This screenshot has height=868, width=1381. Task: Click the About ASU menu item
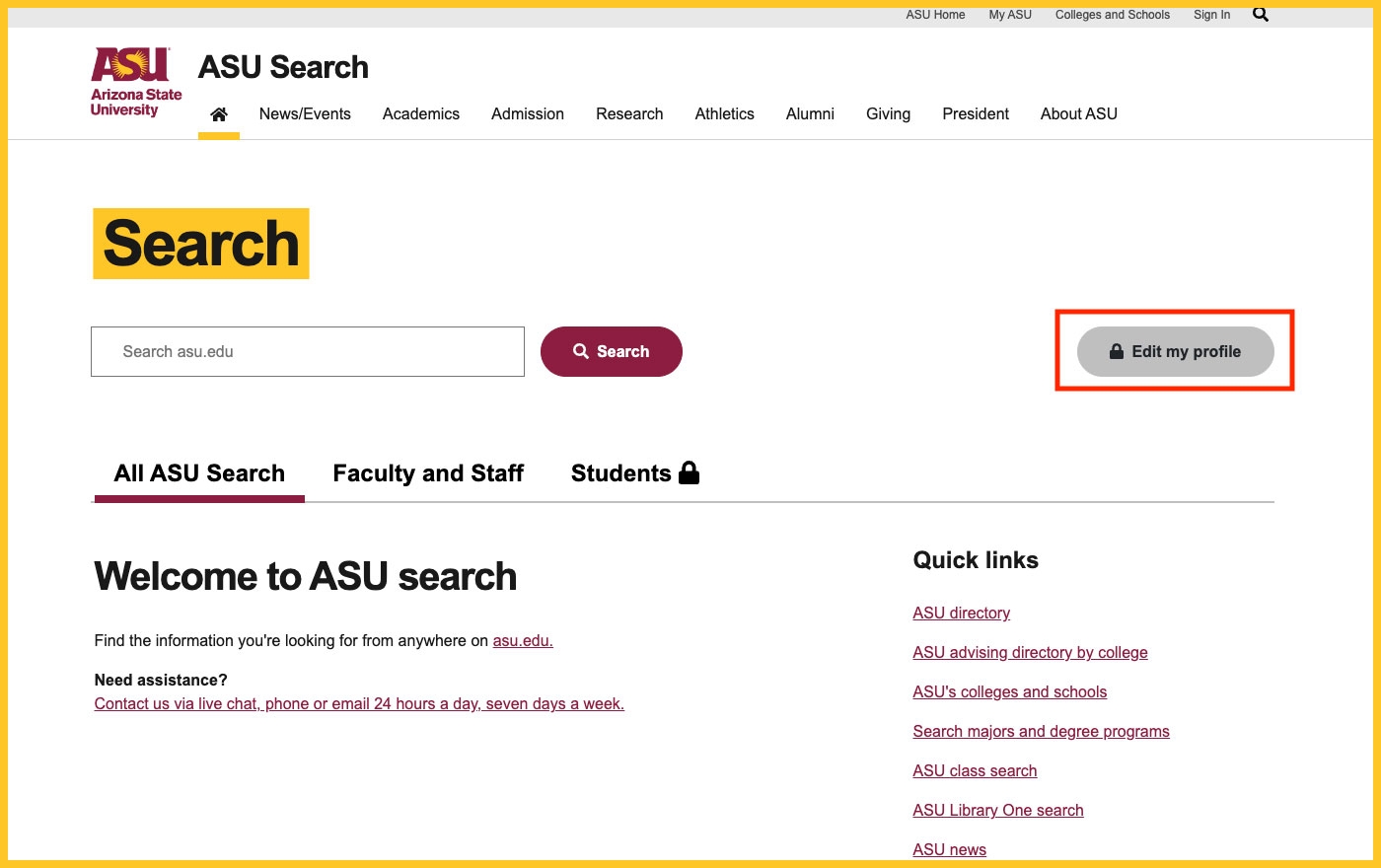pos(1078,114)
